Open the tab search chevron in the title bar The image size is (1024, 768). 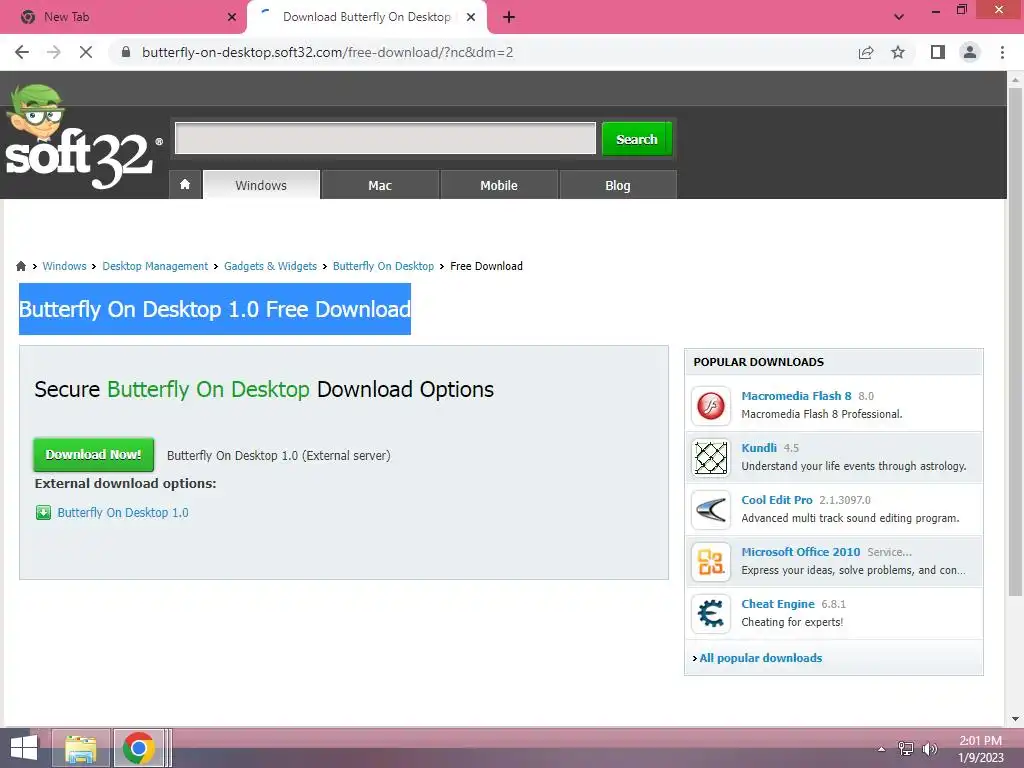pyautogui.click(x=899, y=17)
